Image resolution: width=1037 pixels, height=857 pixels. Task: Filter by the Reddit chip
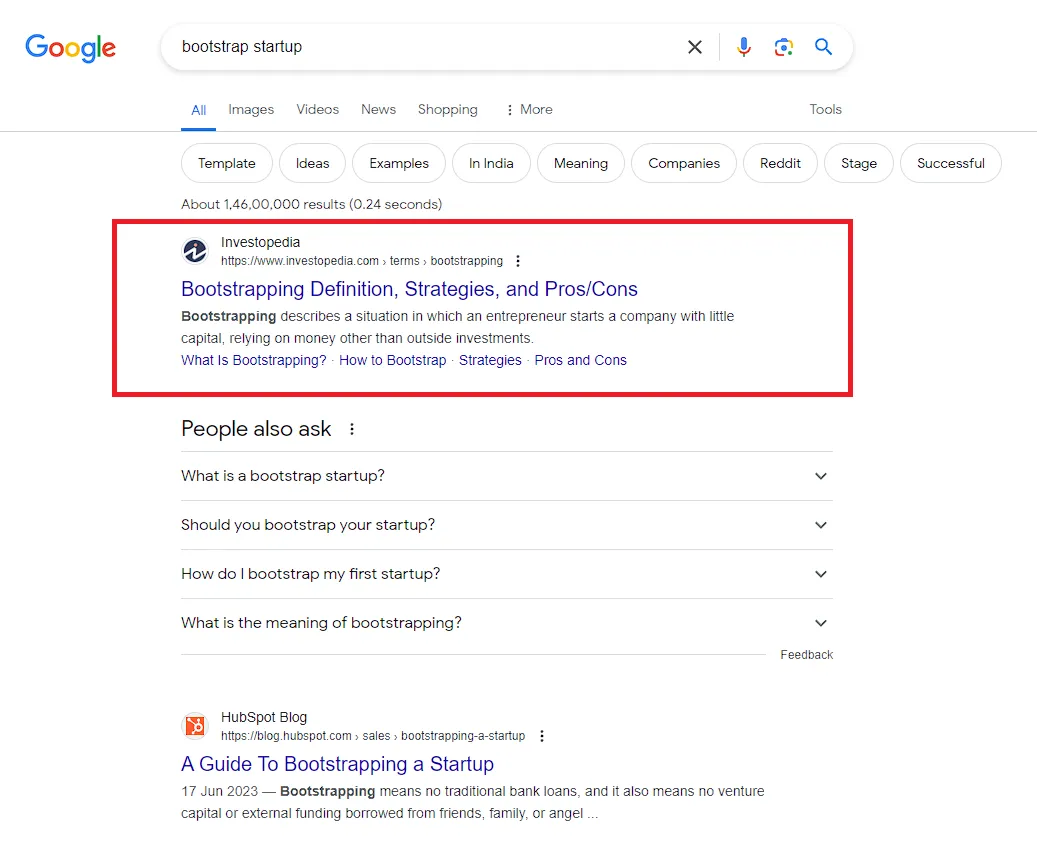click(x=780, y=163)
